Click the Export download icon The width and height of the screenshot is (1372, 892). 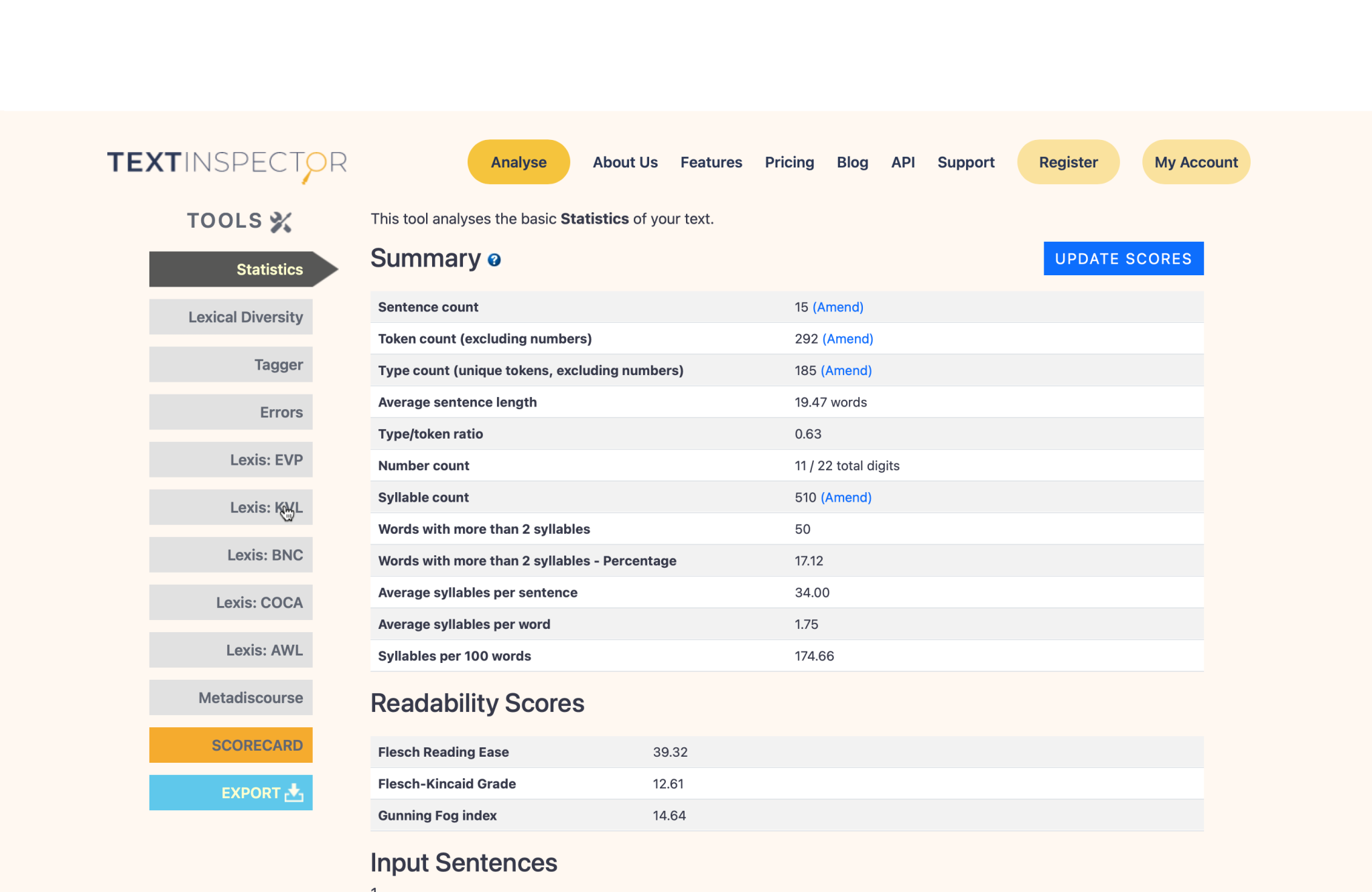click(294, 793)
